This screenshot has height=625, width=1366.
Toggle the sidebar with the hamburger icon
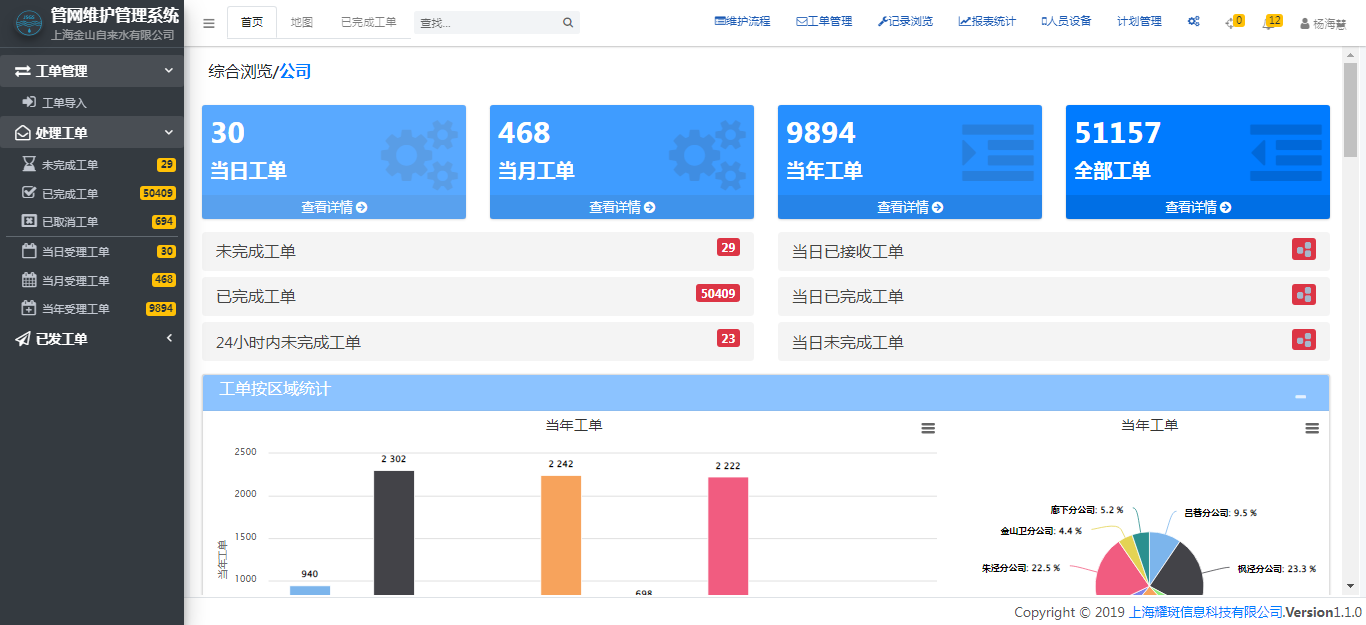[x=209, y=23]
